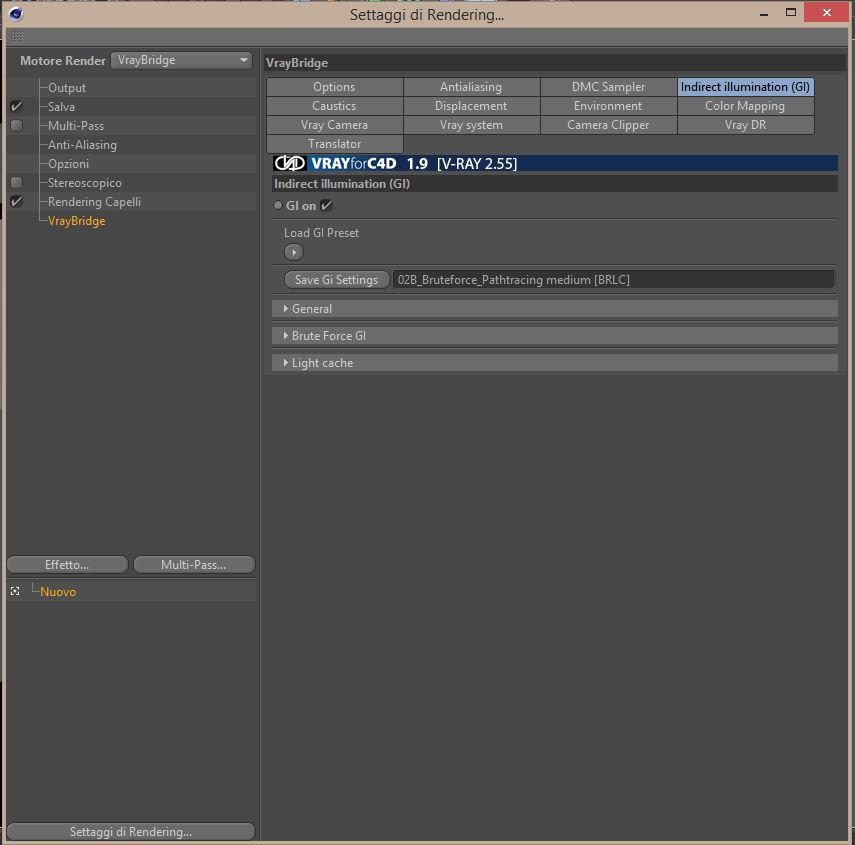This screenshot has height=845, width=855.
Task: Click the Effetto... button
Action: pyautogui.click(x=68, y=565)
